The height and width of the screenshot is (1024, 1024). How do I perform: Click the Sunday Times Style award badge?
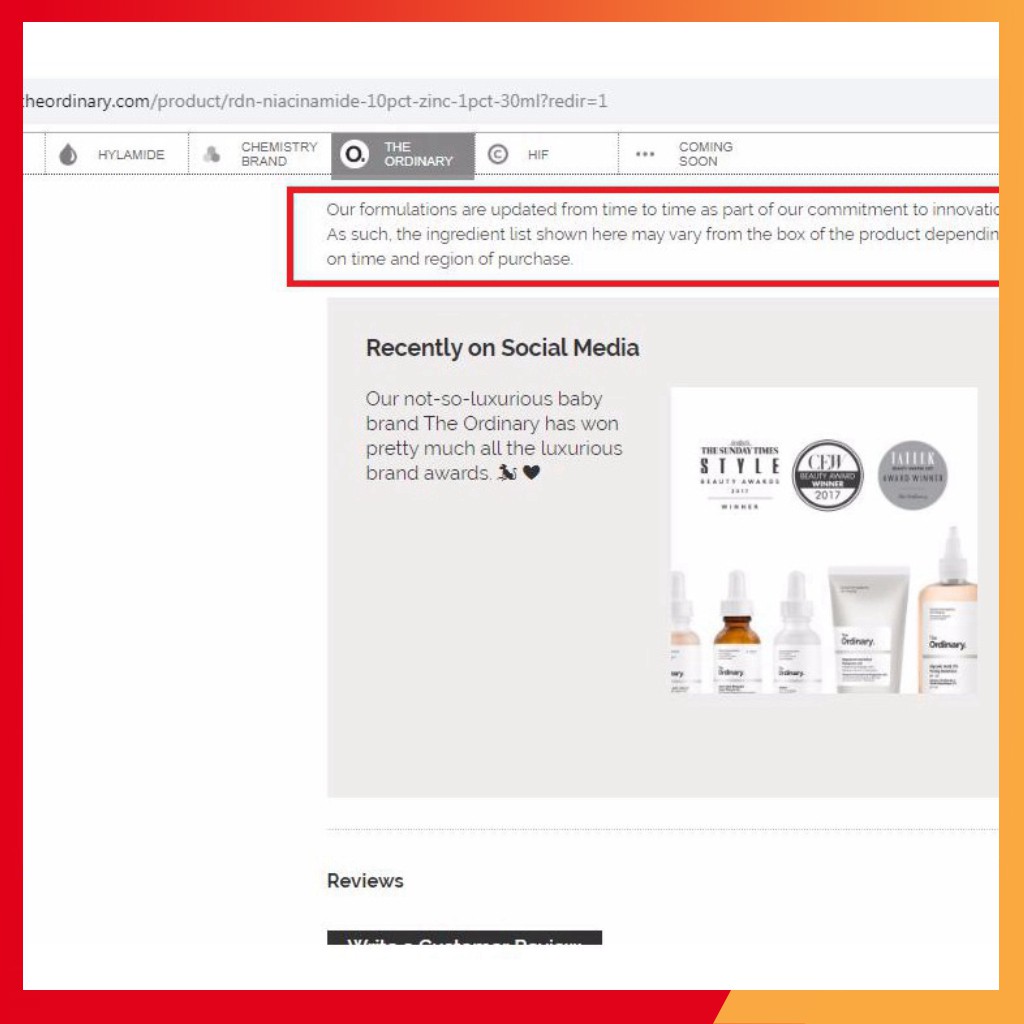(x=739, y=476)
